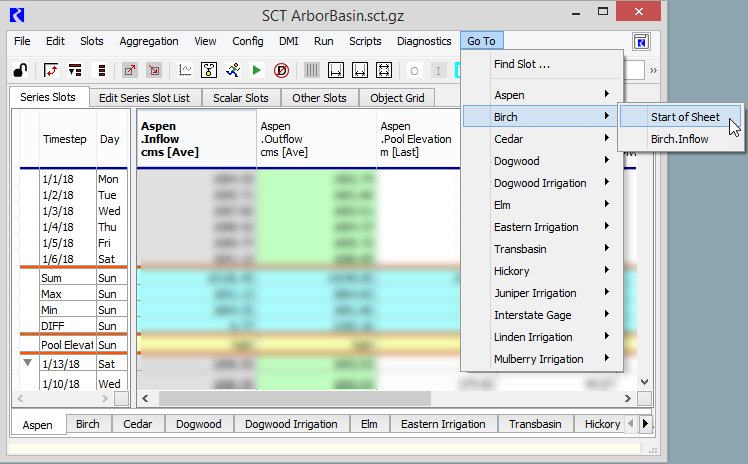Open the RiverWare workspace icon at menu bar right
Image resolution: width=748 pixels, height=464 pixels.
(642, 42)
